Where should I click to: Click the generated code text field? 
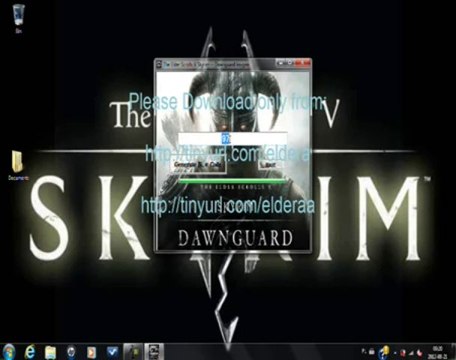pos(232,138)
